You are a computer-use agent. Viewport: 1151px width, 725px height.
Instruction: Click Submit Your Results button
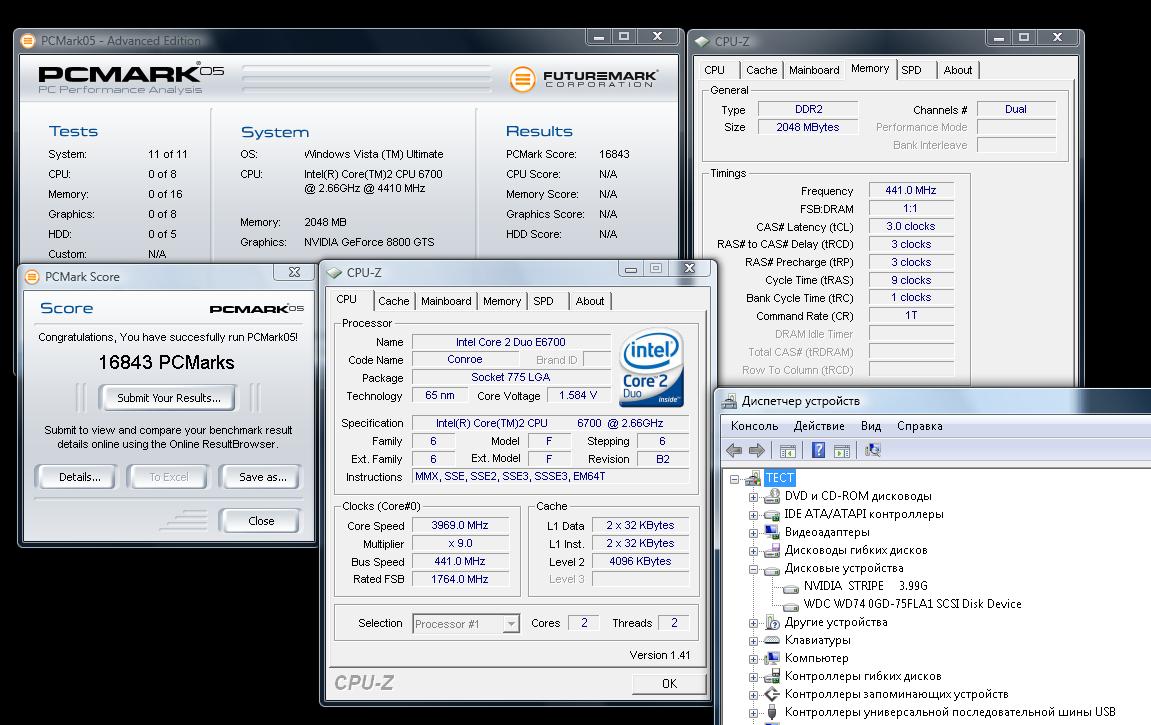[x=169, y=398]
